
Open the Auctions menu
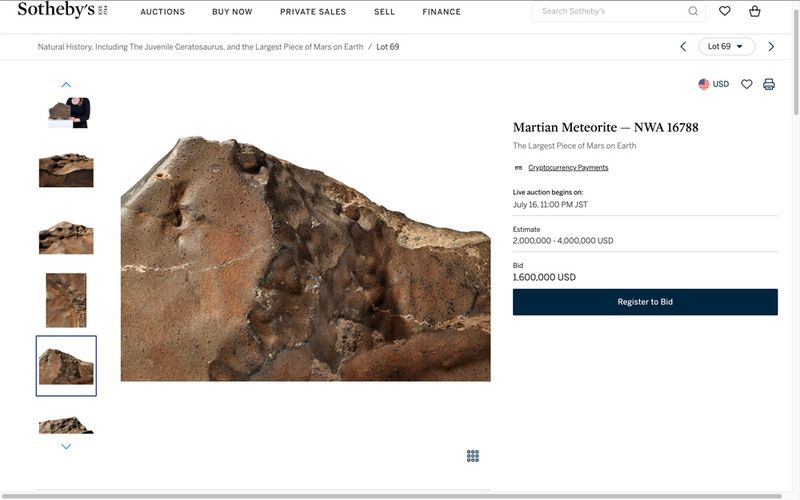pos(162,12)
